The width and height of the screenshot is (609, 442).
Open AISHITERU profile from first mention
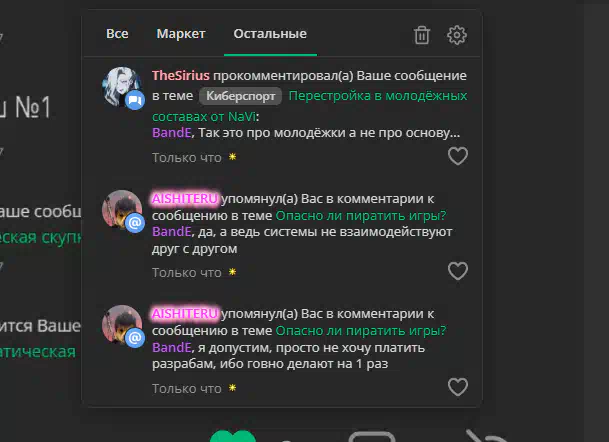click(185, 199)
